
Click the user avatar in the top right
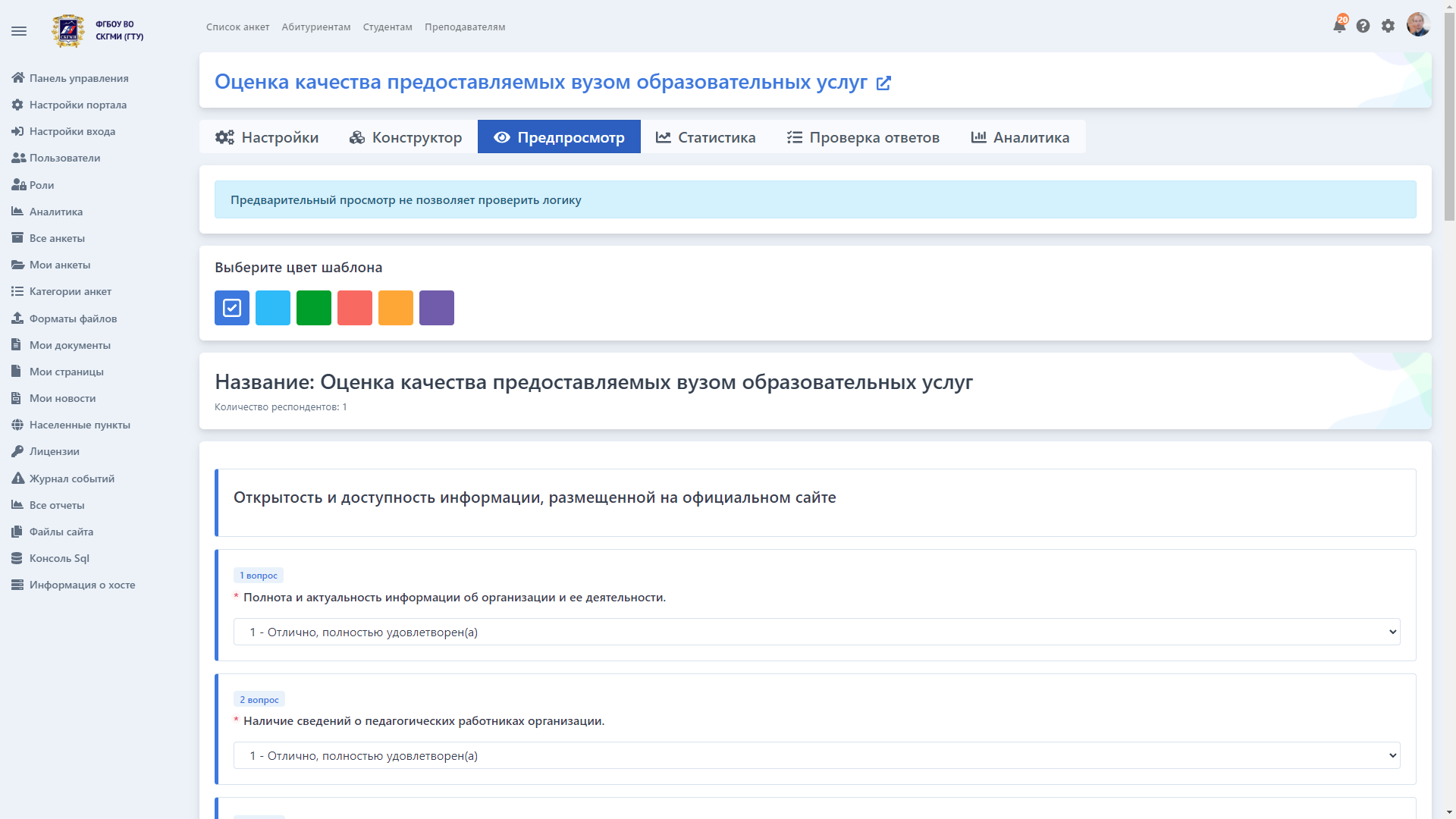tap(1418, 24)
